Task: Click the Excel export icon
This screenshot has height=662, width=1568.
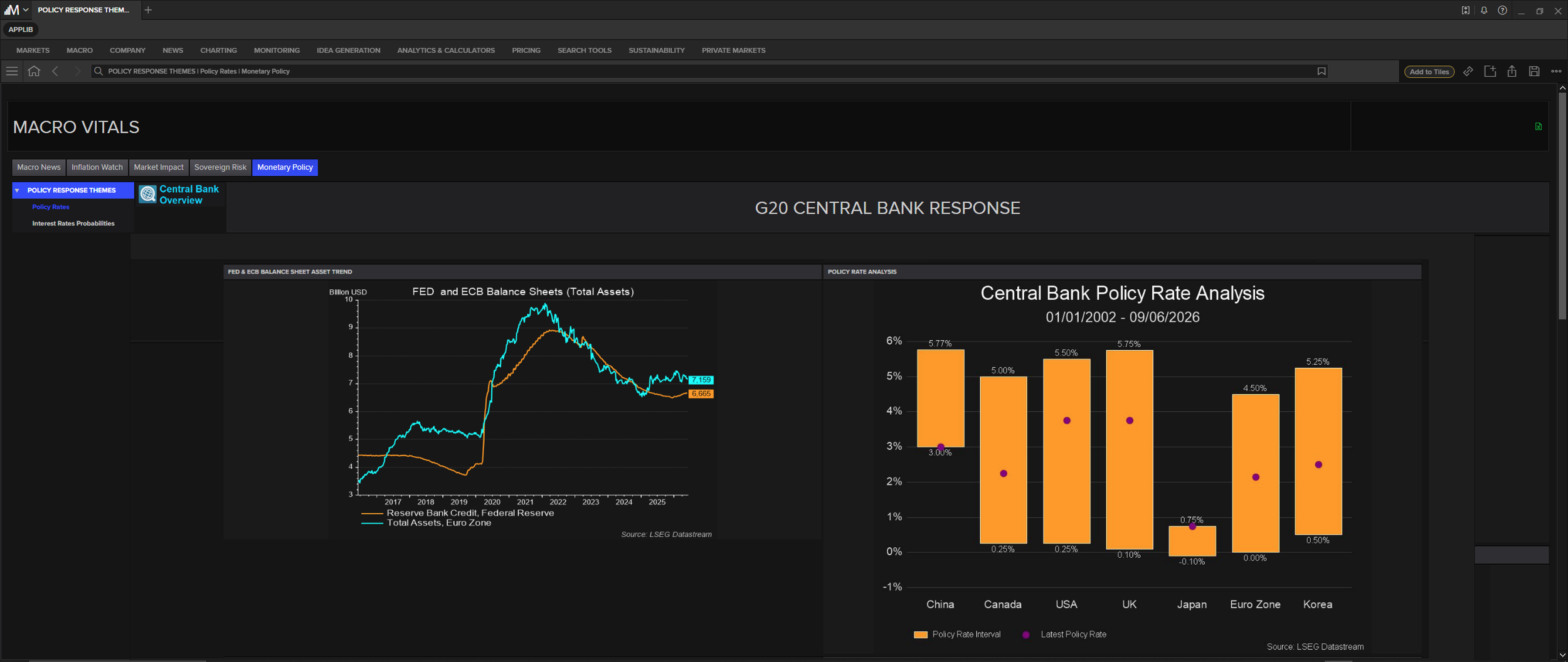Action: 1538,126
